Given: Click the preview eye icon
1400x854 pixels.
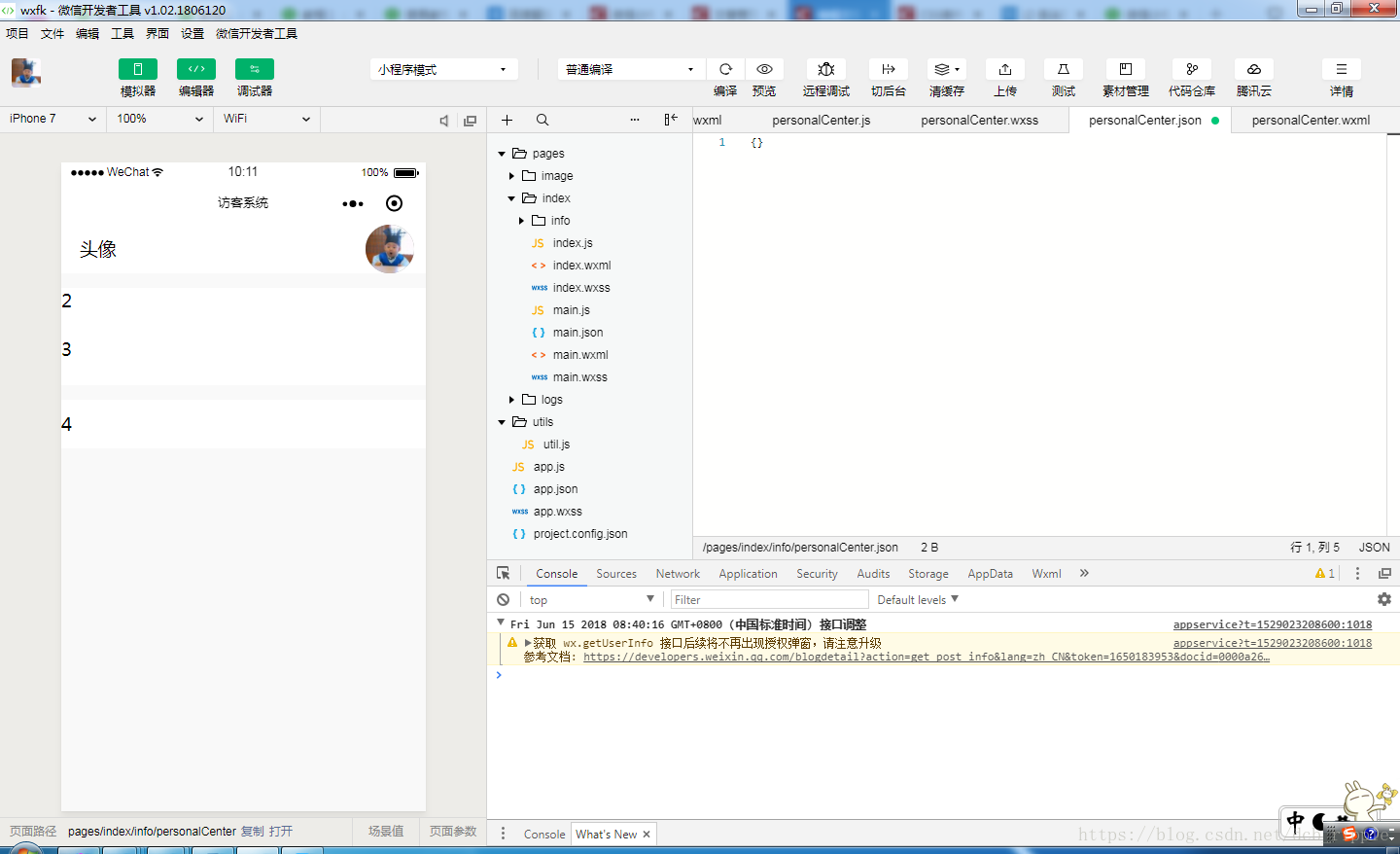Looking at the screenshot, I should point(764,69).
